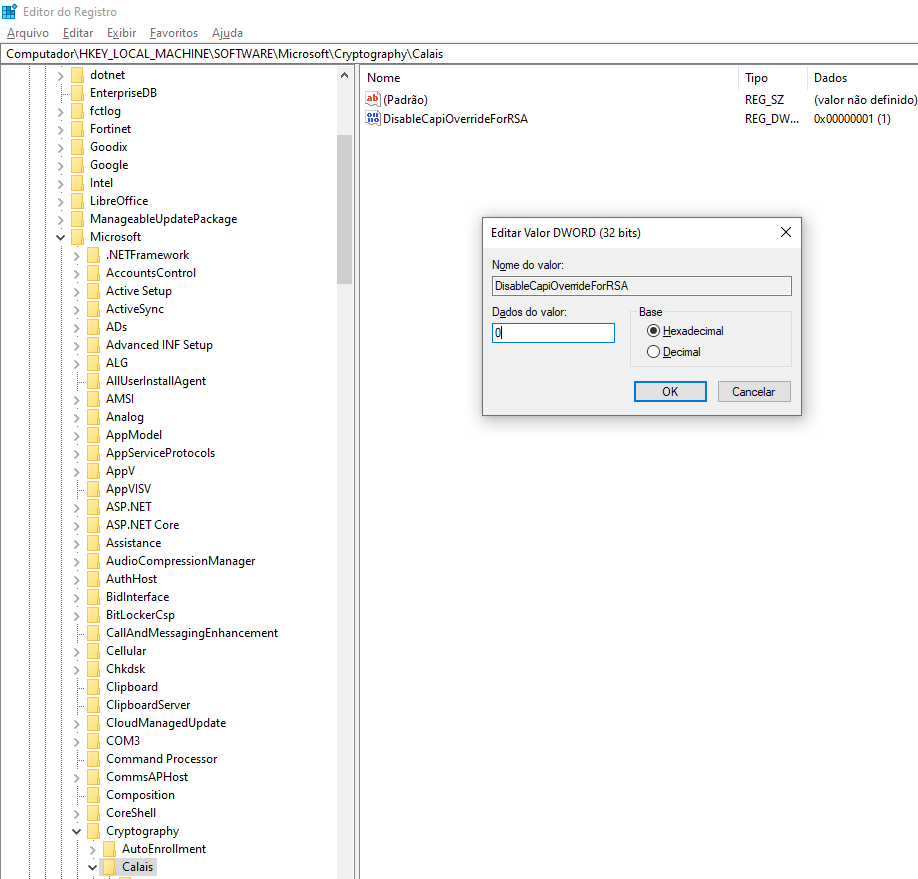Click the AuthHost folder icon

pyautogui.click(x=93, y=579)
